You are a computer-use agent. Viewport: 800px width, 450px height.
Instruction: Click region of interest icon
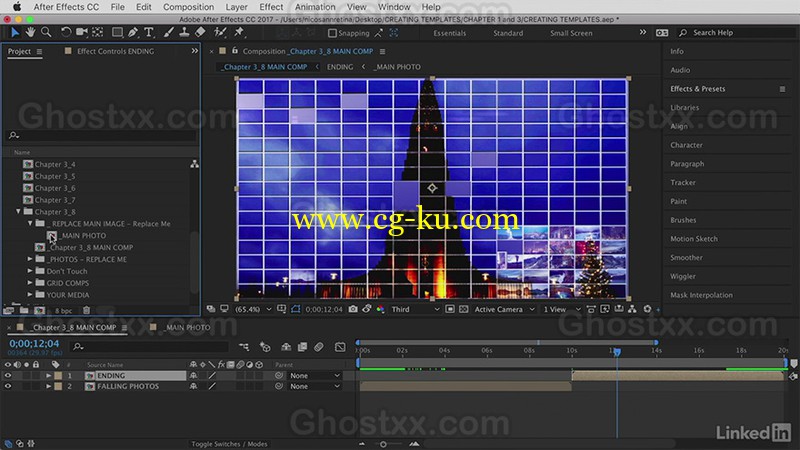click(x=449, y=309)
